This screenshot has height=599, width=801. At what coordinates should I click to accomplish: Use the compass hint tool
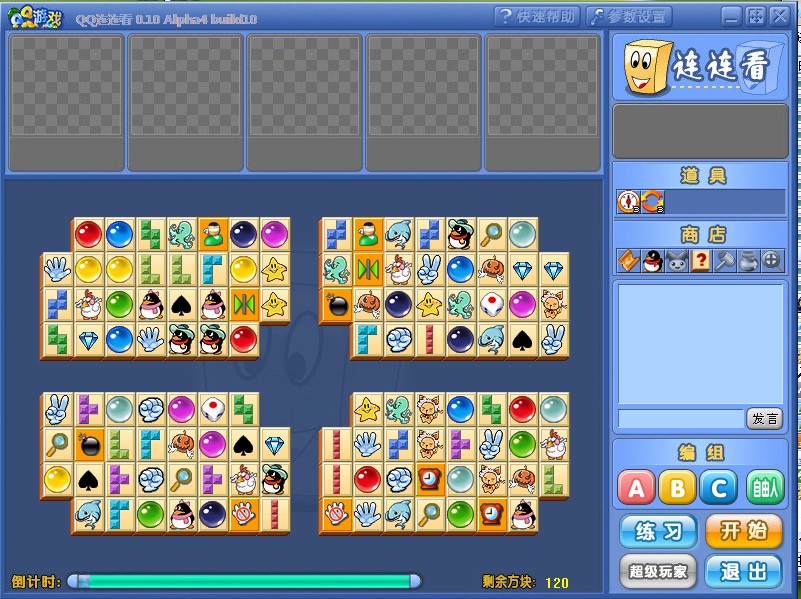tap(628, 202)
